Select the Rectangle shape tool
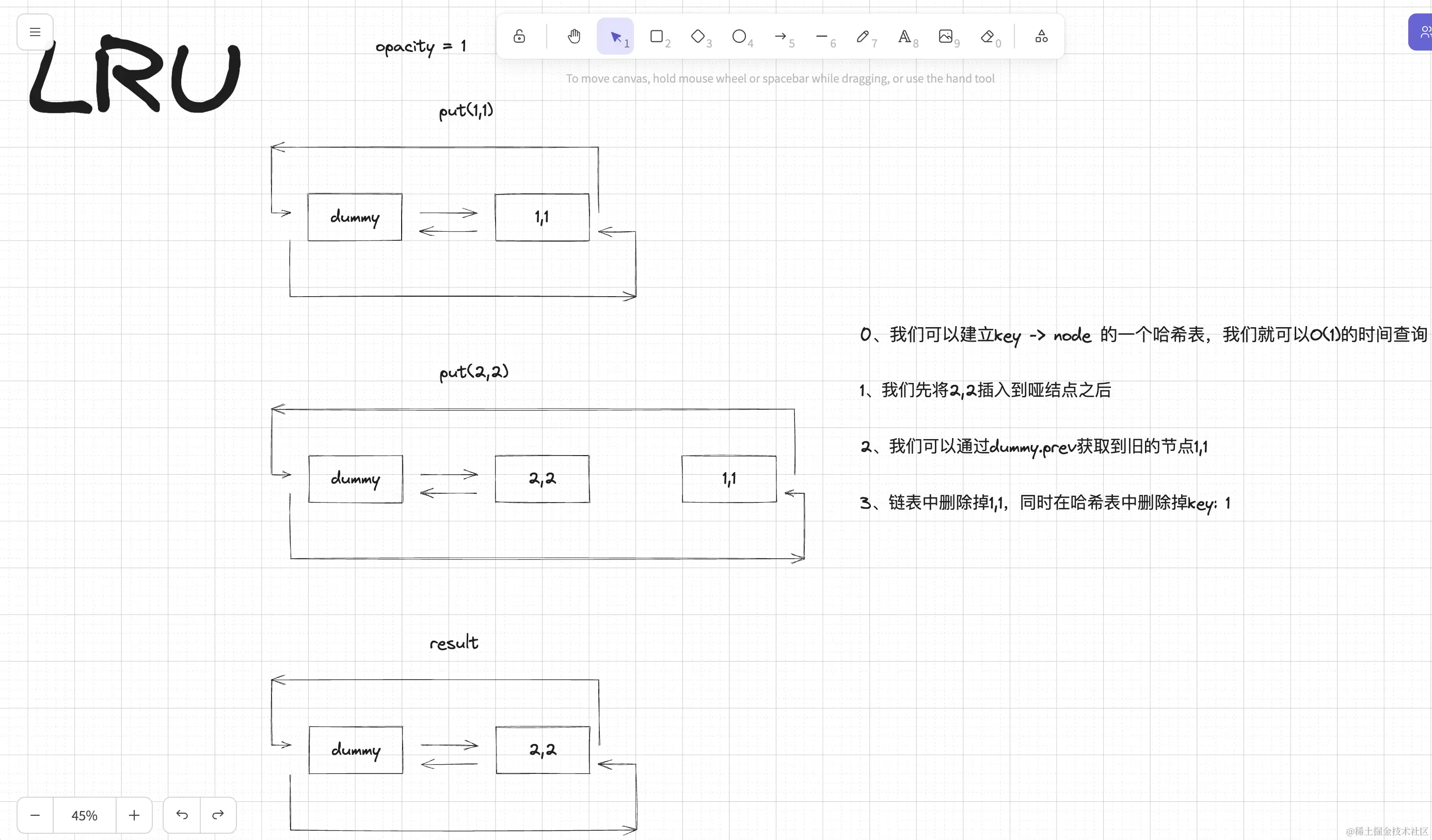The width and height of the screenshot is (1432, 840). pos(657,36)
